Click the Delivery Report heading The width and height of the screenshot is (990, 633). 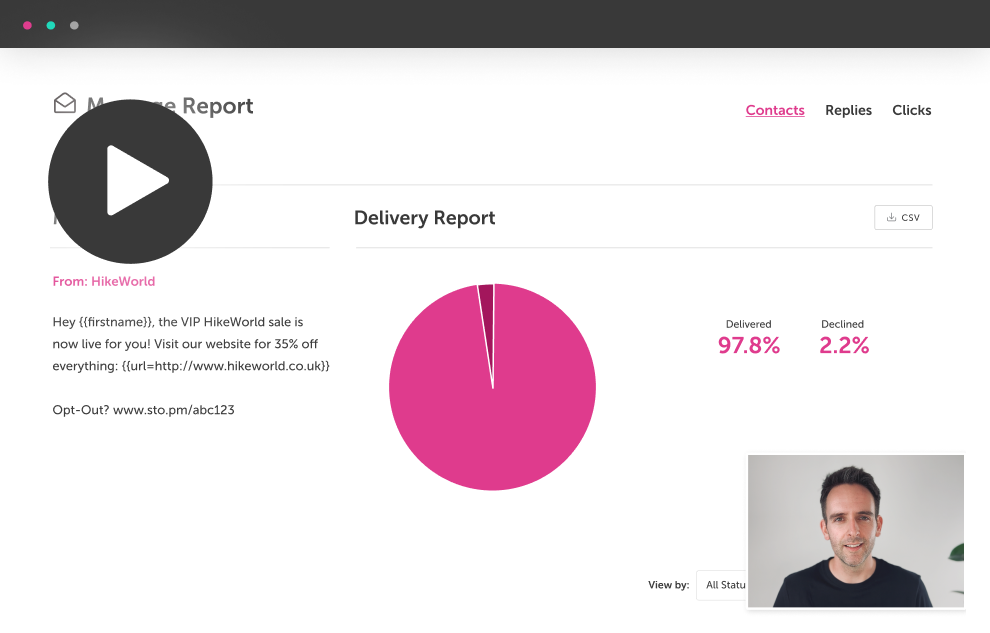(424, 218)
